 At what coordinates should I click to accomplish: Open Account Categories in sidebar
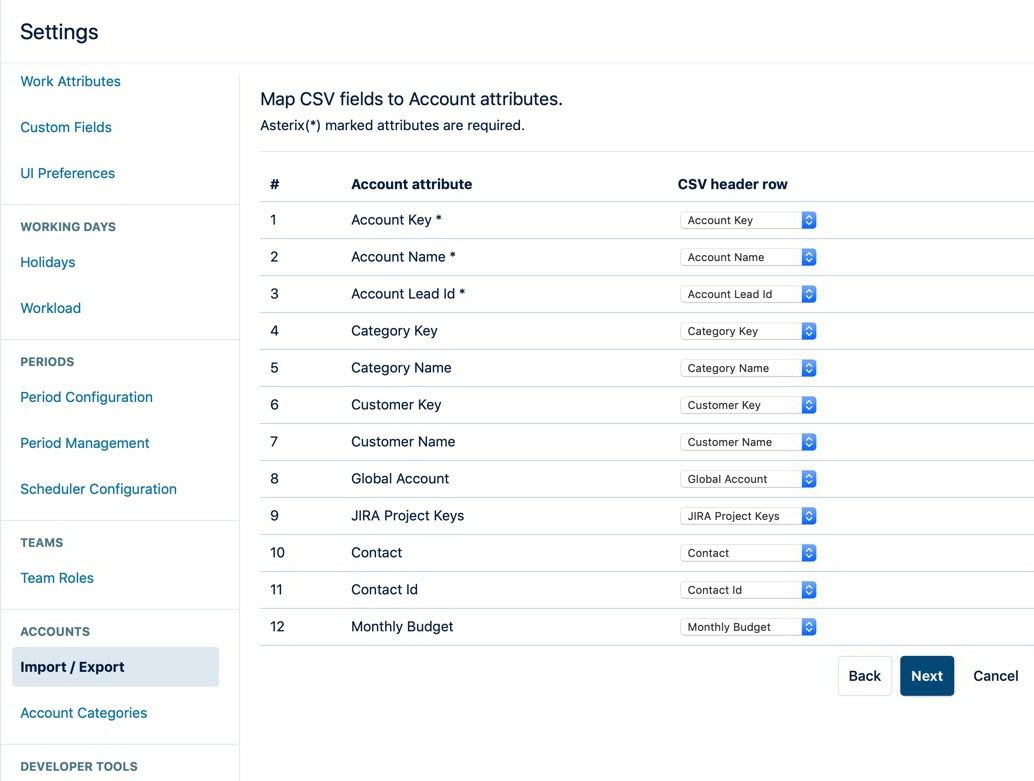(84, 713)
